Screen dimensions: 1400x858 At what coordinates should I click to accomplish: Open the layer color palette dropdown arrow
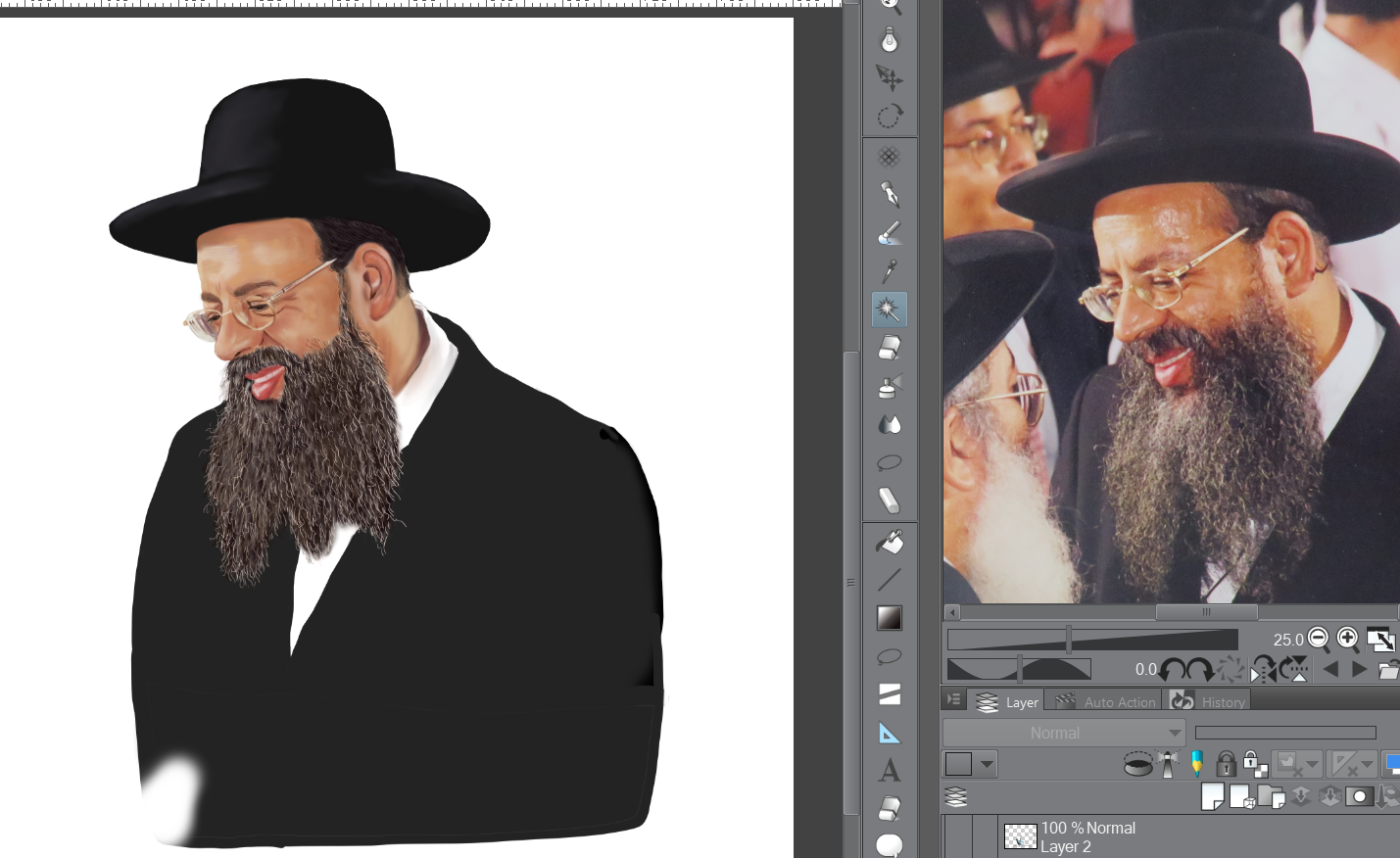(987, 764)
